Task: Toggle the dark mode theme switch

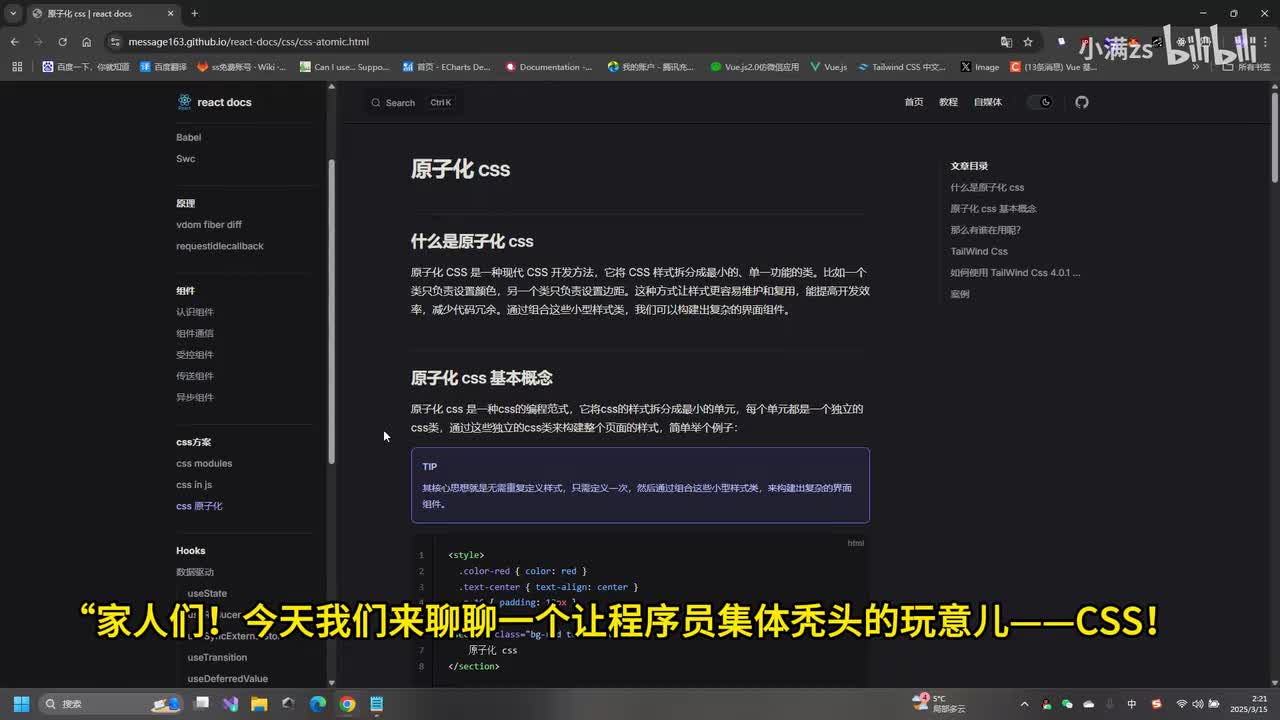Action: [1041, 102]
